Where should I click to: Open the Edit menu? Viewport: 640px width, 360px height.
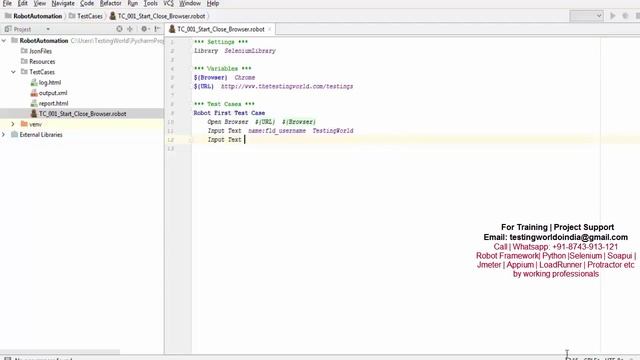click(x=22, y=3)
